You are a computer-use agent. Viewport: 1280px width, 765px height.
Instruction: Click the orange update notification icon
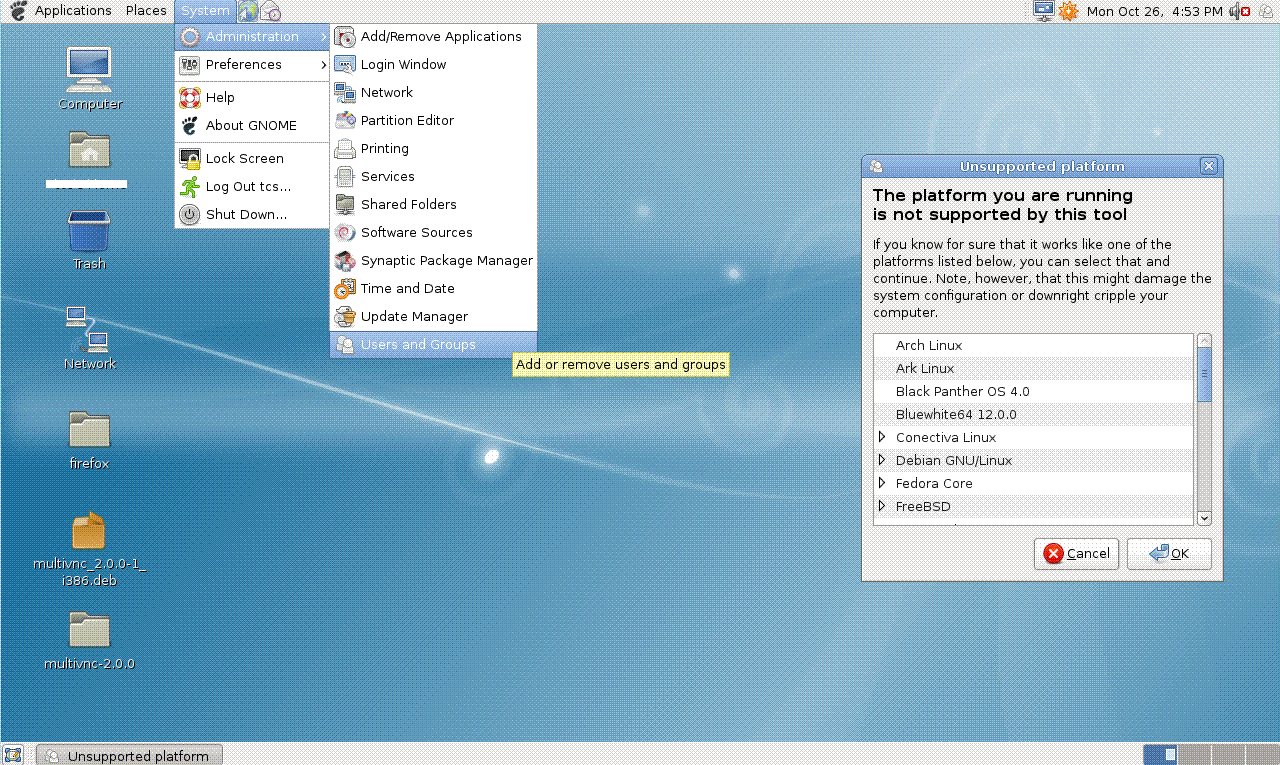click(1069, 11)
